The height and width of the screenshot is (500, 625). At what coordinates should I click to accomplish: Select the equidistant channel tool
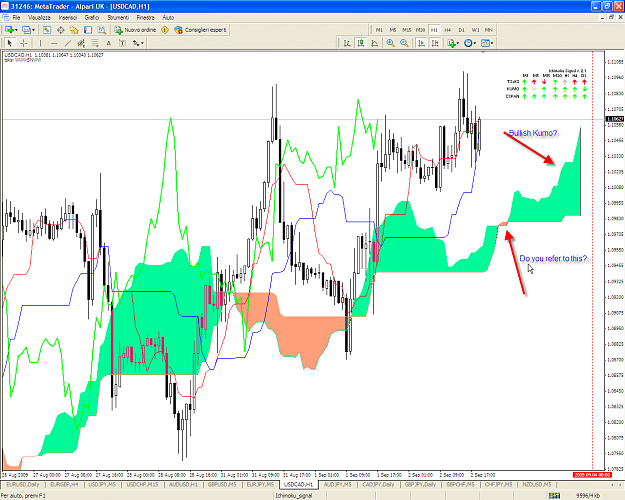point(81,43)
